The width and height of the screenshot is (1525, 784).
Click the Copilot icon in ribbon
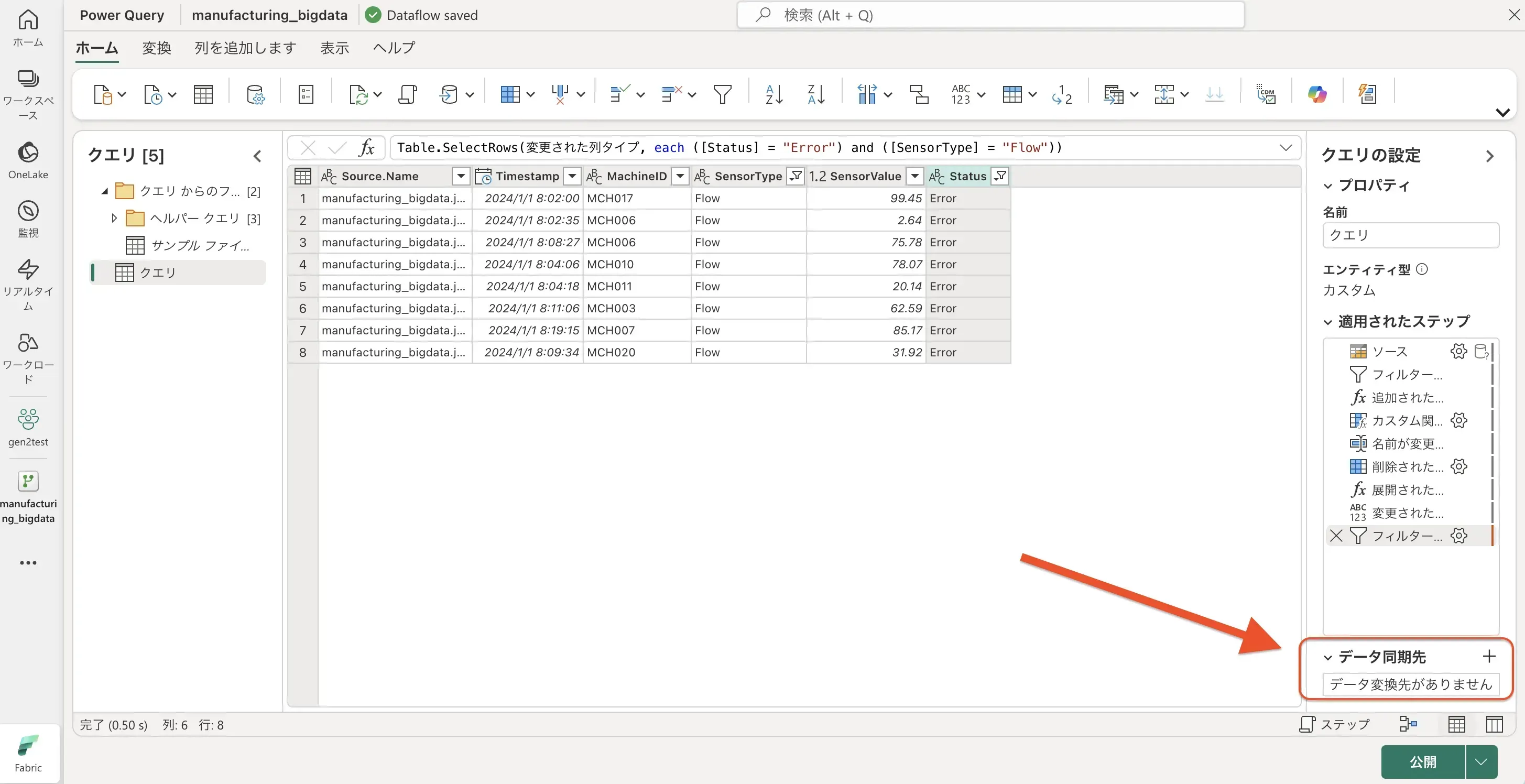pos(1316,94)
